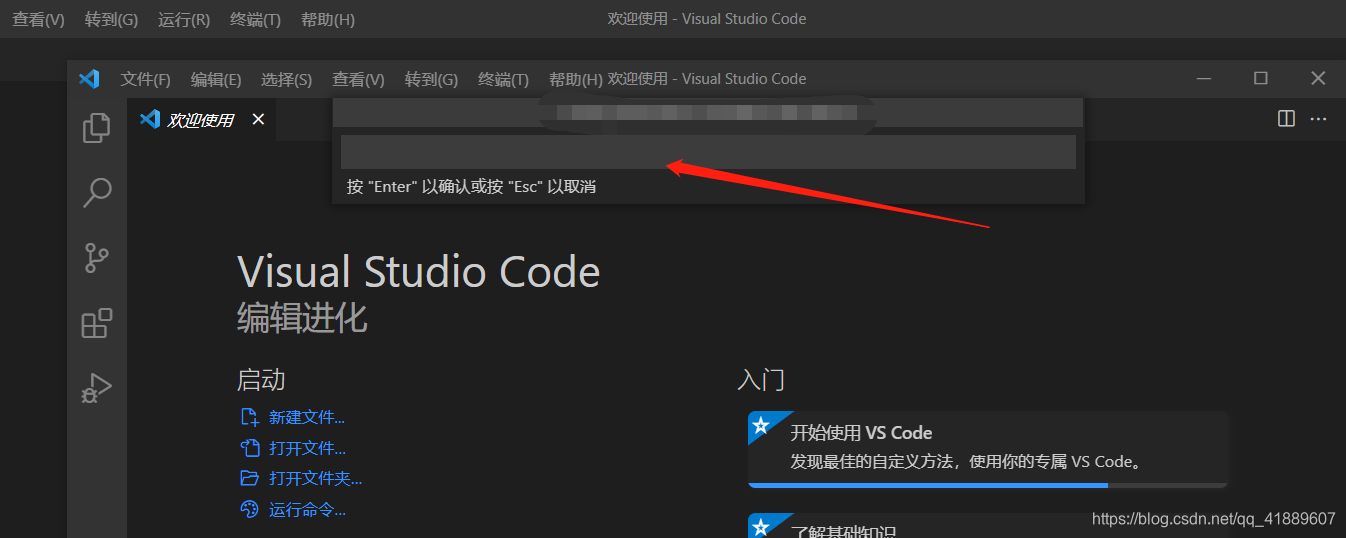
Task: Click the VS Code logo in the title bar
Action: 89,79
